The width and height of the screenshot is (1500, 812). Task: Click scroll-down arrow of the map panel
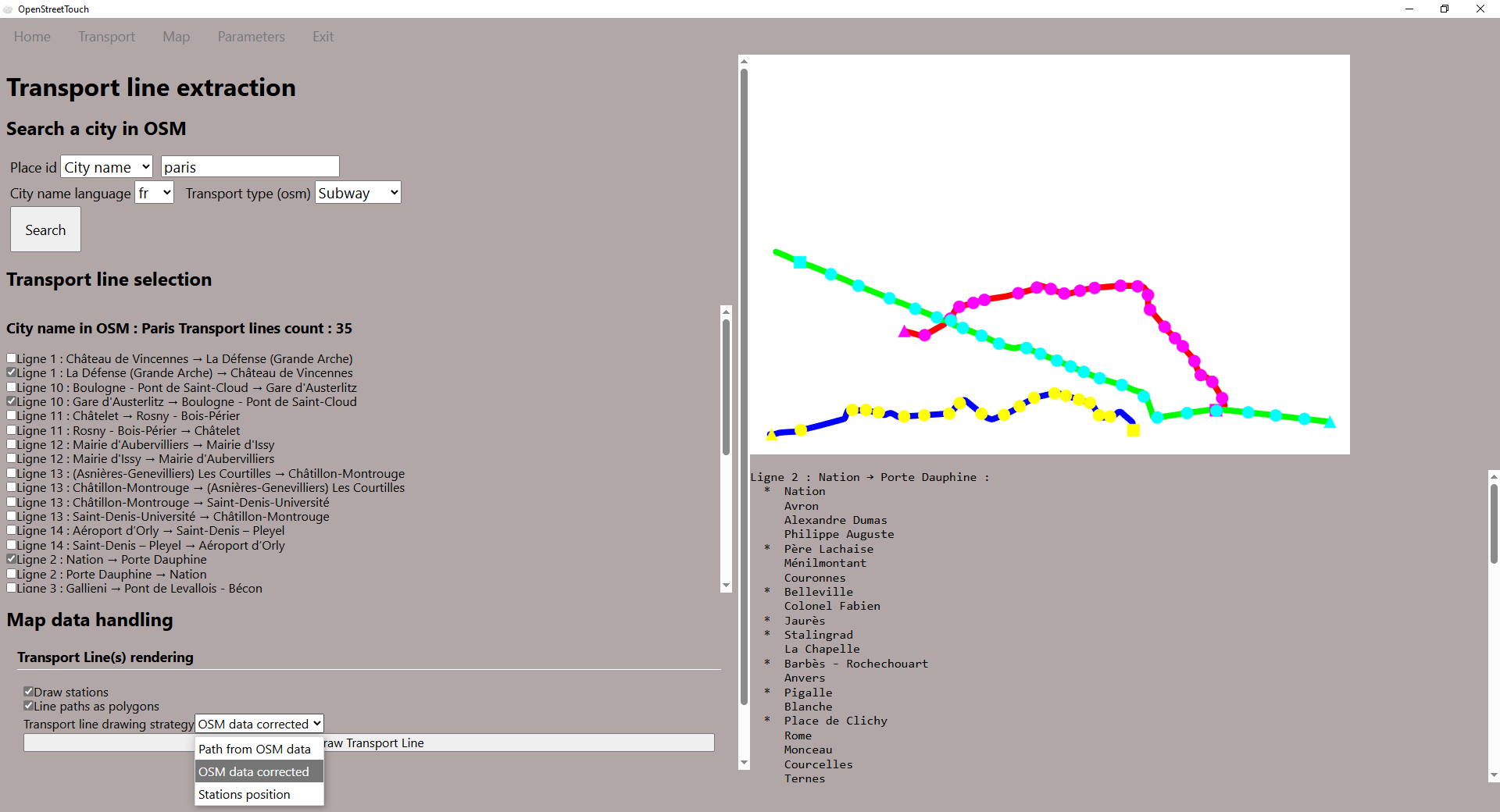744,763
